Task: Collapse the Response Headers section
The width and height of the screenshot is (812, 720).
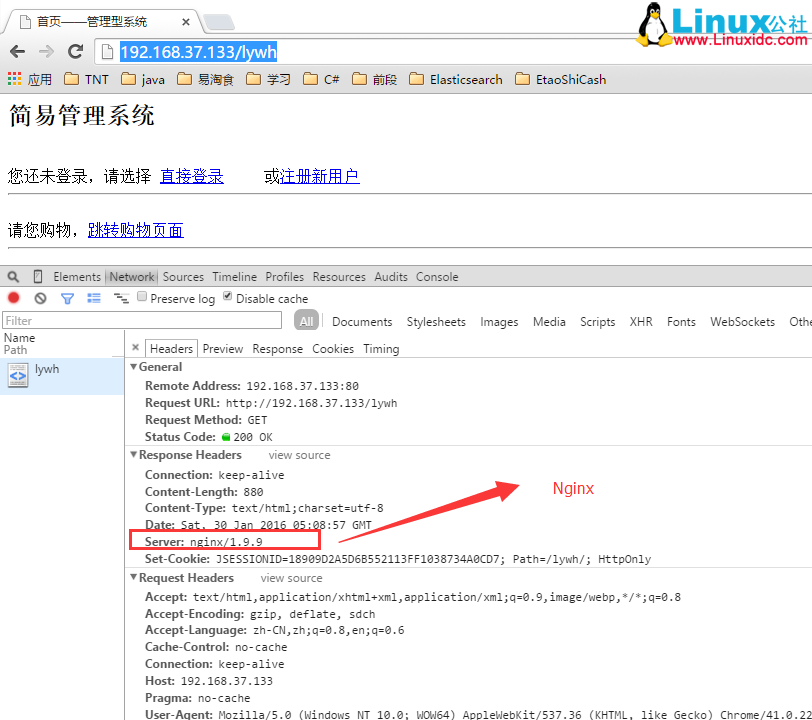Action: [134, 455]
